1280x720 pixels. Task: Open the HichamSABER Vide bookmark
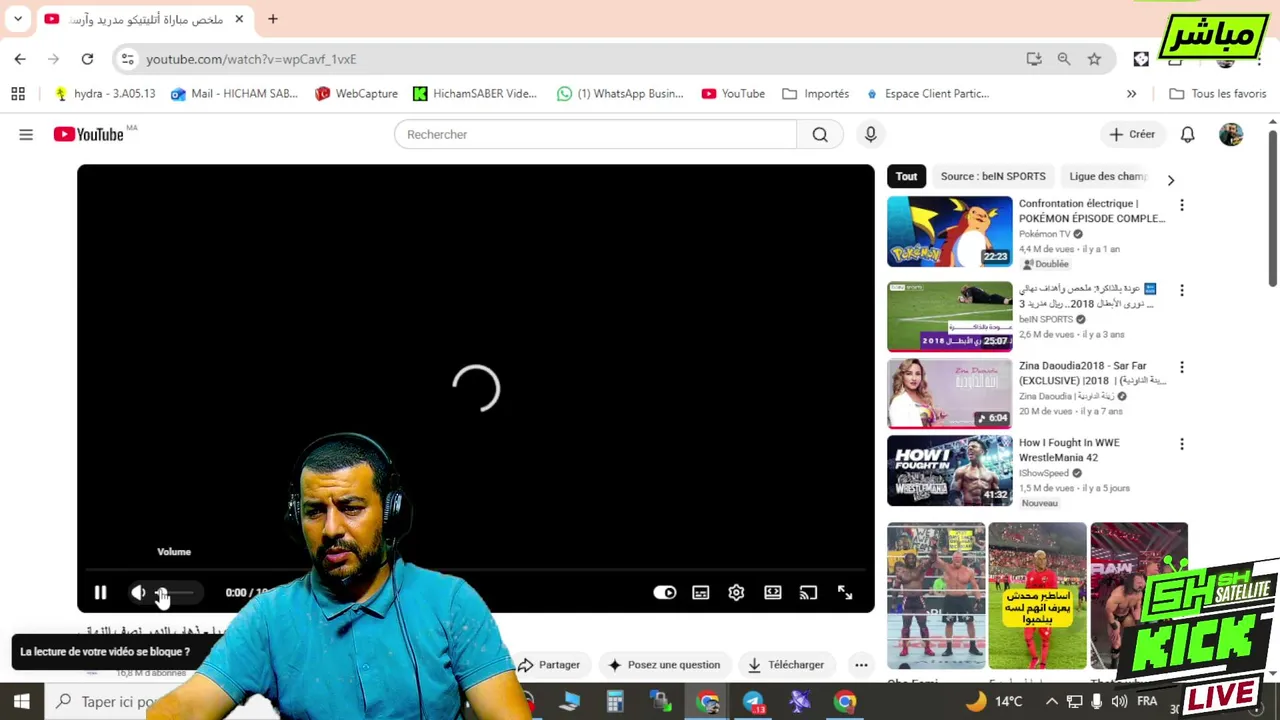pyautogui.click(x=475, y=94)
